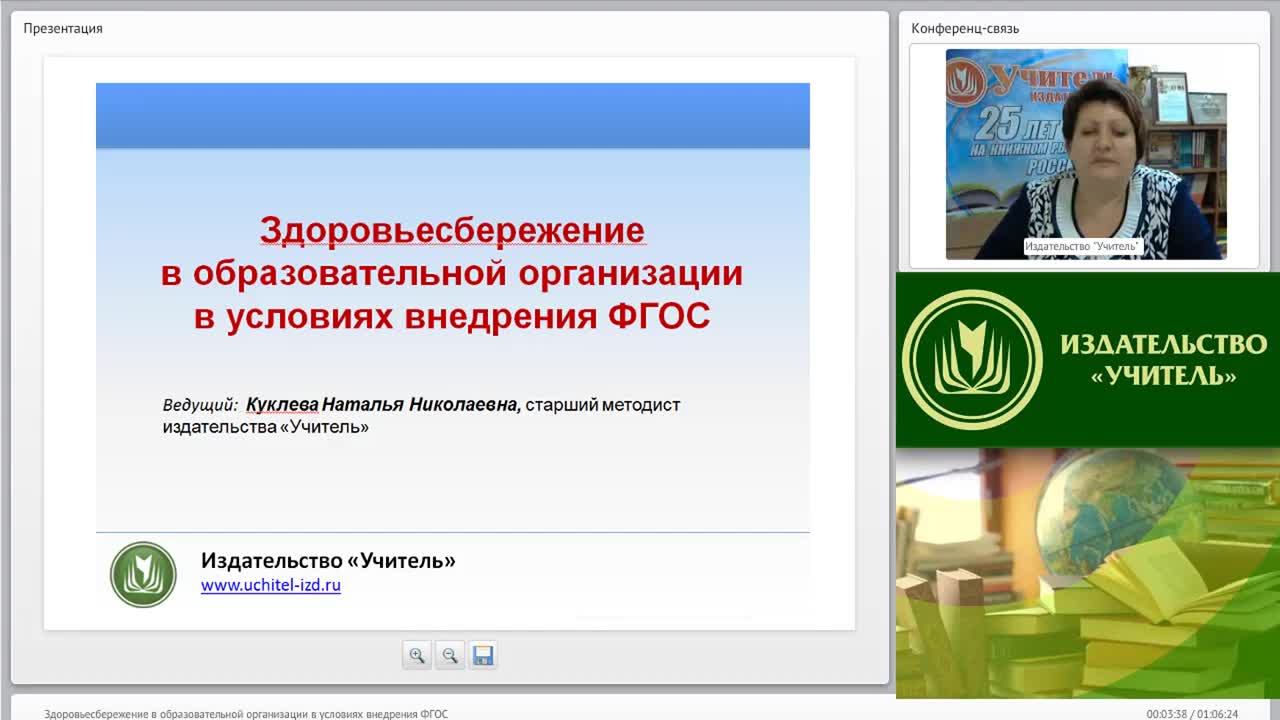The height and width of the screenshot is (720, 1280).
Task: Click the Издательство «Учитель» slide footer text
Action: tap(328, 560)
